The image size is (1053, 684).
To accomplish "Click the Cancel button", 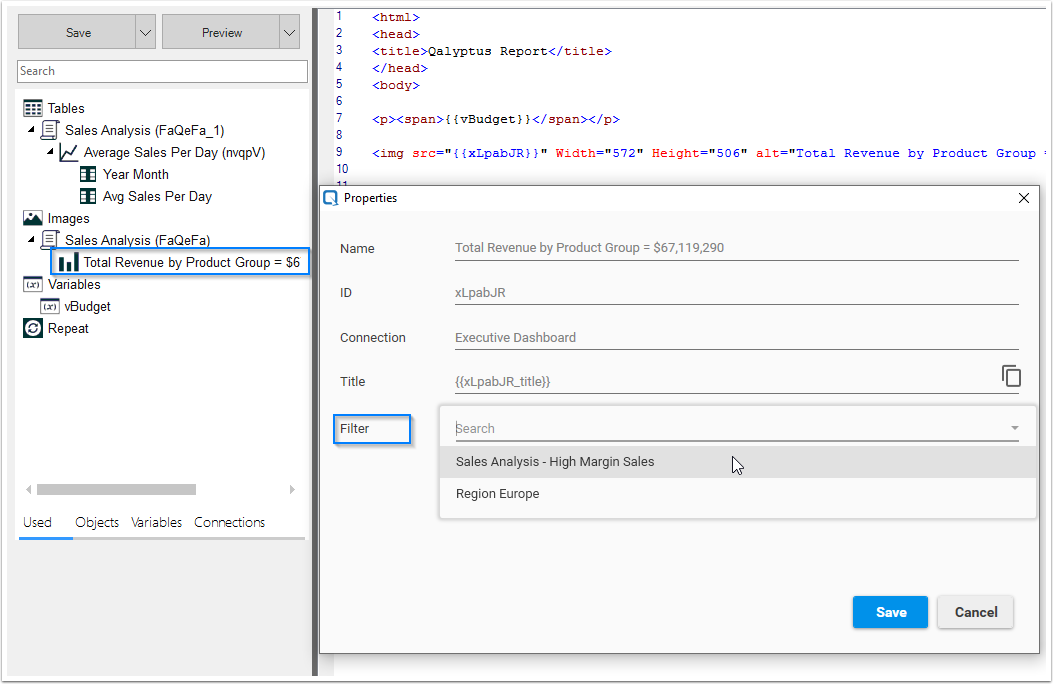I will pos(975,612).
